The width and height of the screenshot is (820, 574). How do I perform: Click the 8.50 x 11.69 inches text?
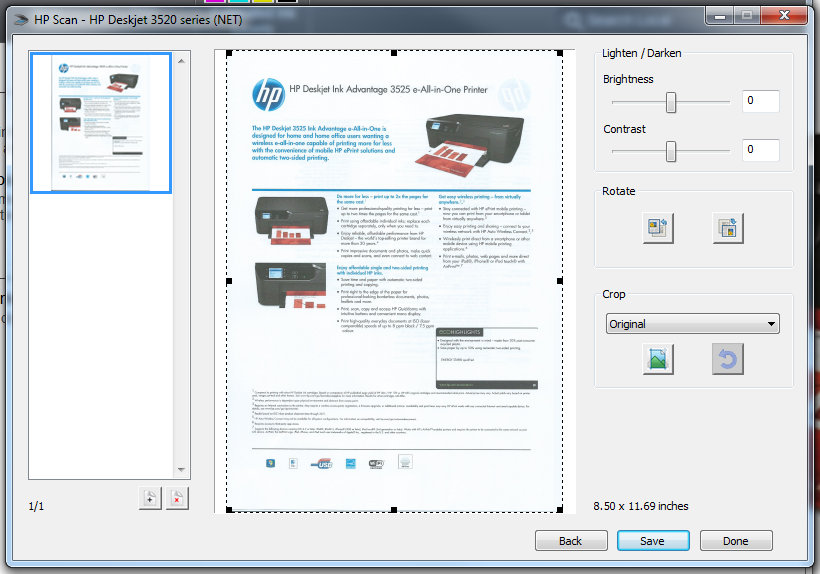pos(641,506)
